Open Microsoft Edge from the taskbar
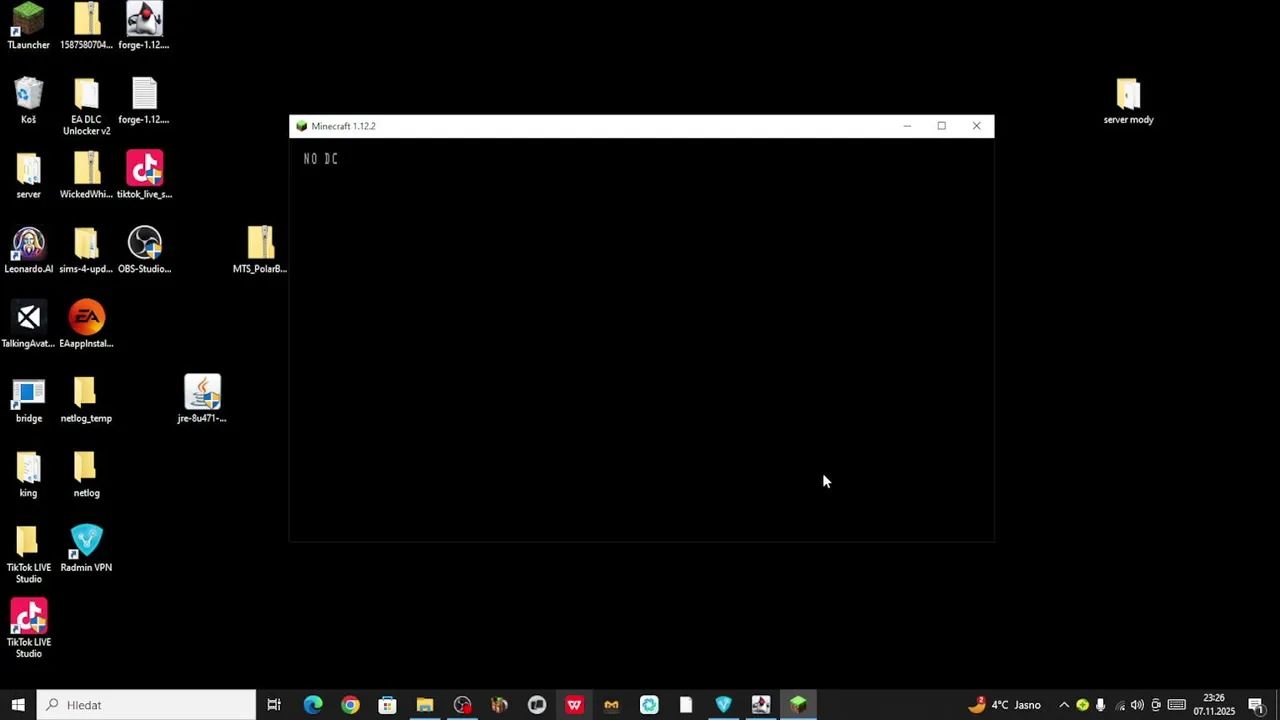 [313, 705]
